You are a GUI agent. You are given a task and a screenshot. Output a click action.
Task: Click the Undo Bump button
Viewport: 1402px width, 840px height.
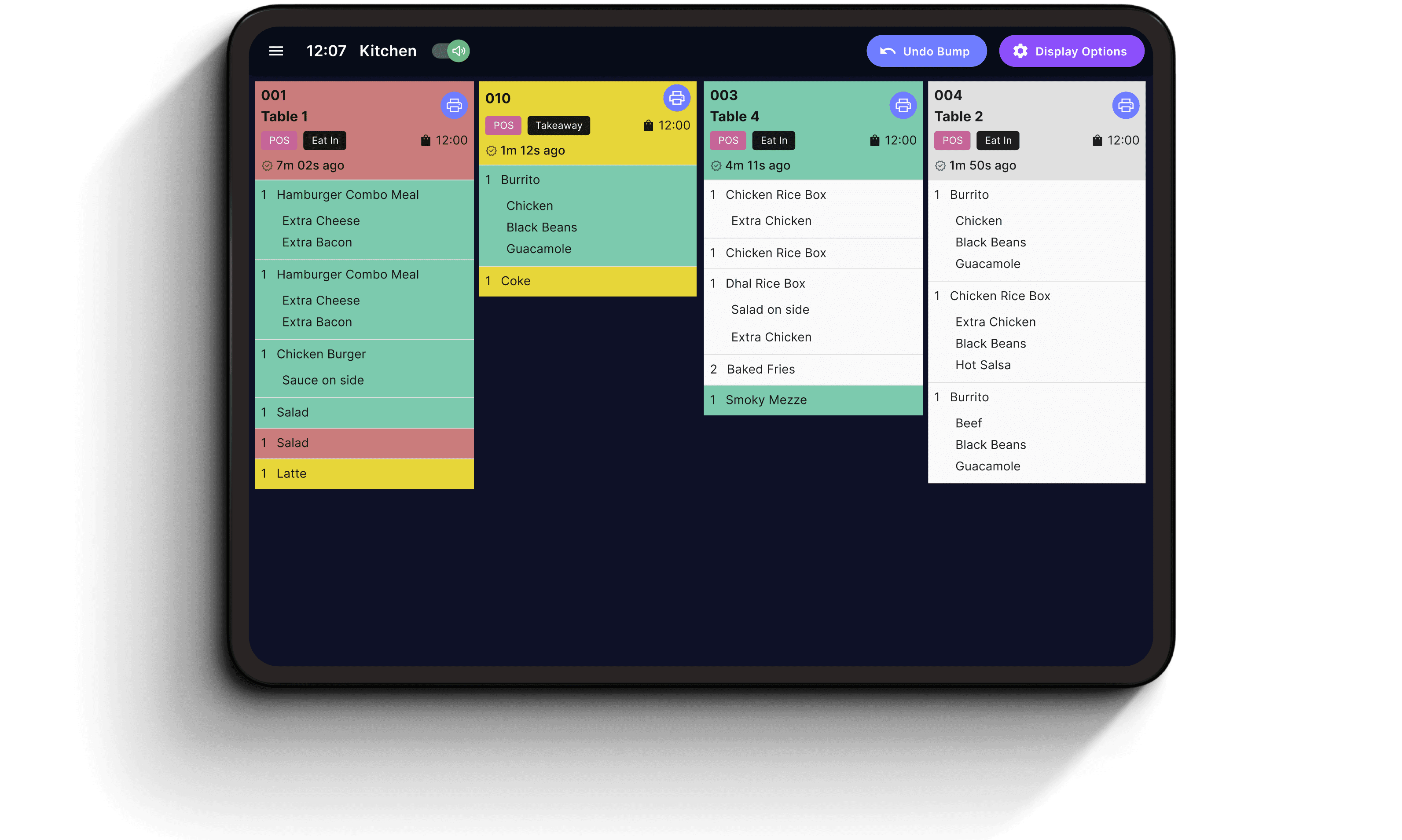point(926,51)
